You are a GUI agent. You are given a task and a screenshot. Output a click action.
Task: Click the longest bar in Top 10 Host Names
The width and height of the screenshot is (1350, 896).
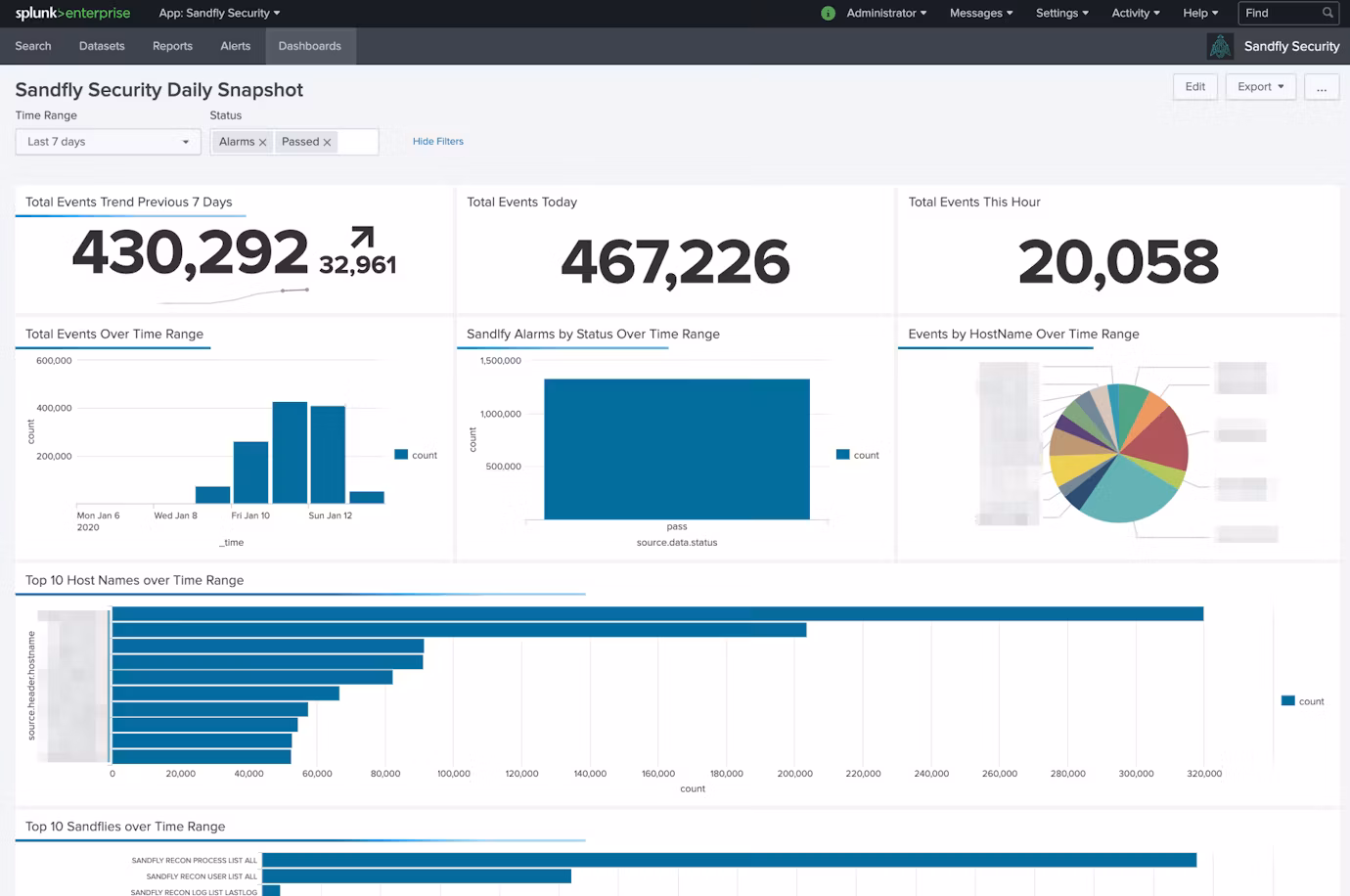[x=657, y=613]
